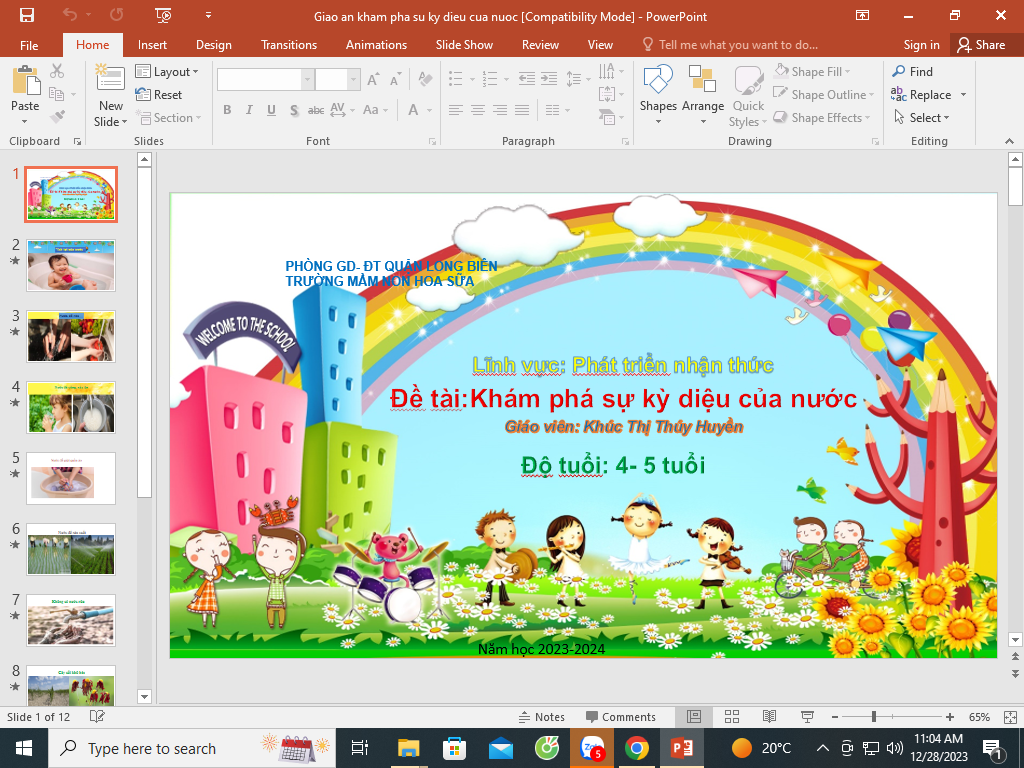Click the Save icon in title bar
This screenshot has height=768, width=1024.
(x=27, y=15)
